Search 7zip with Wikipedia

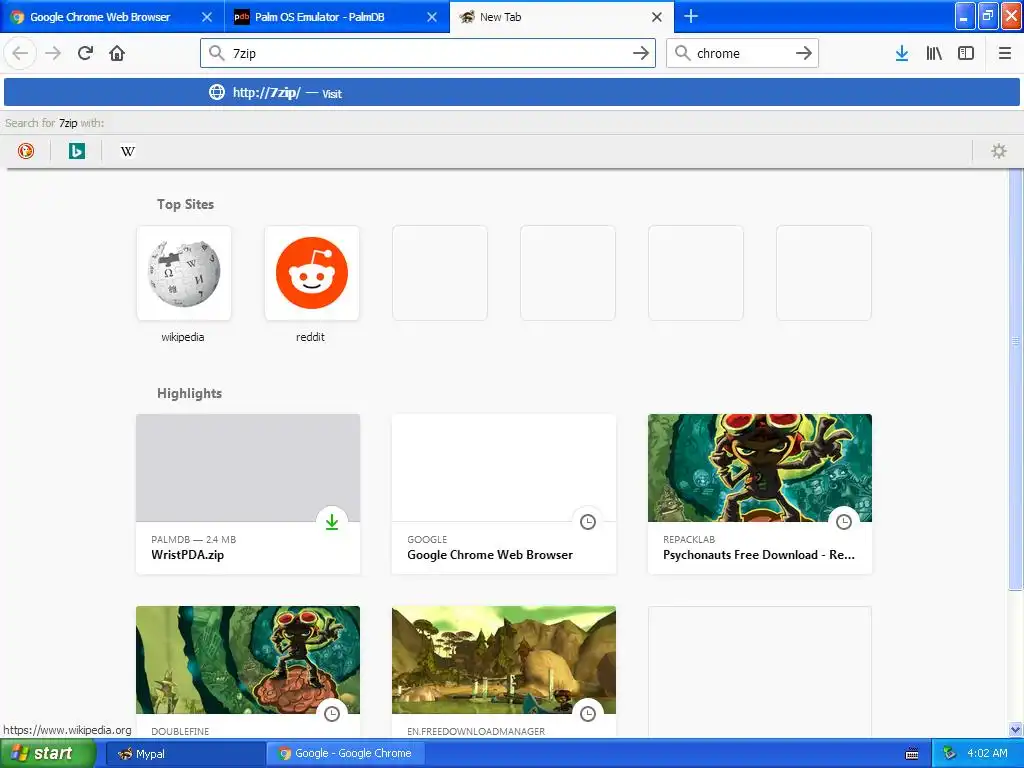tap(127, 151)
